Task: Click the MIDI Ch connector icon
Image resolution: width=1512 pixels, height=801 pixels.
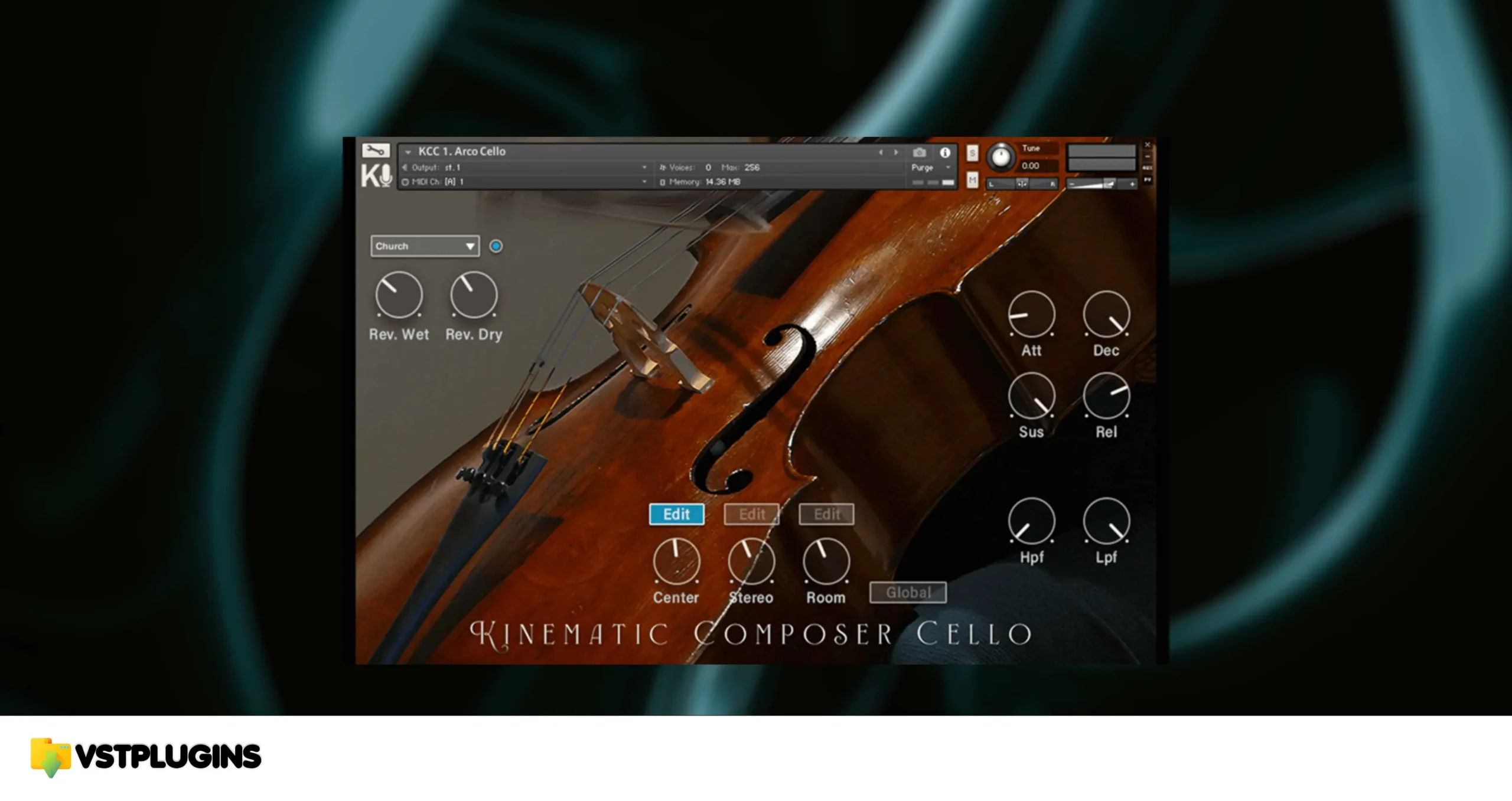Action: click(405, 182)
